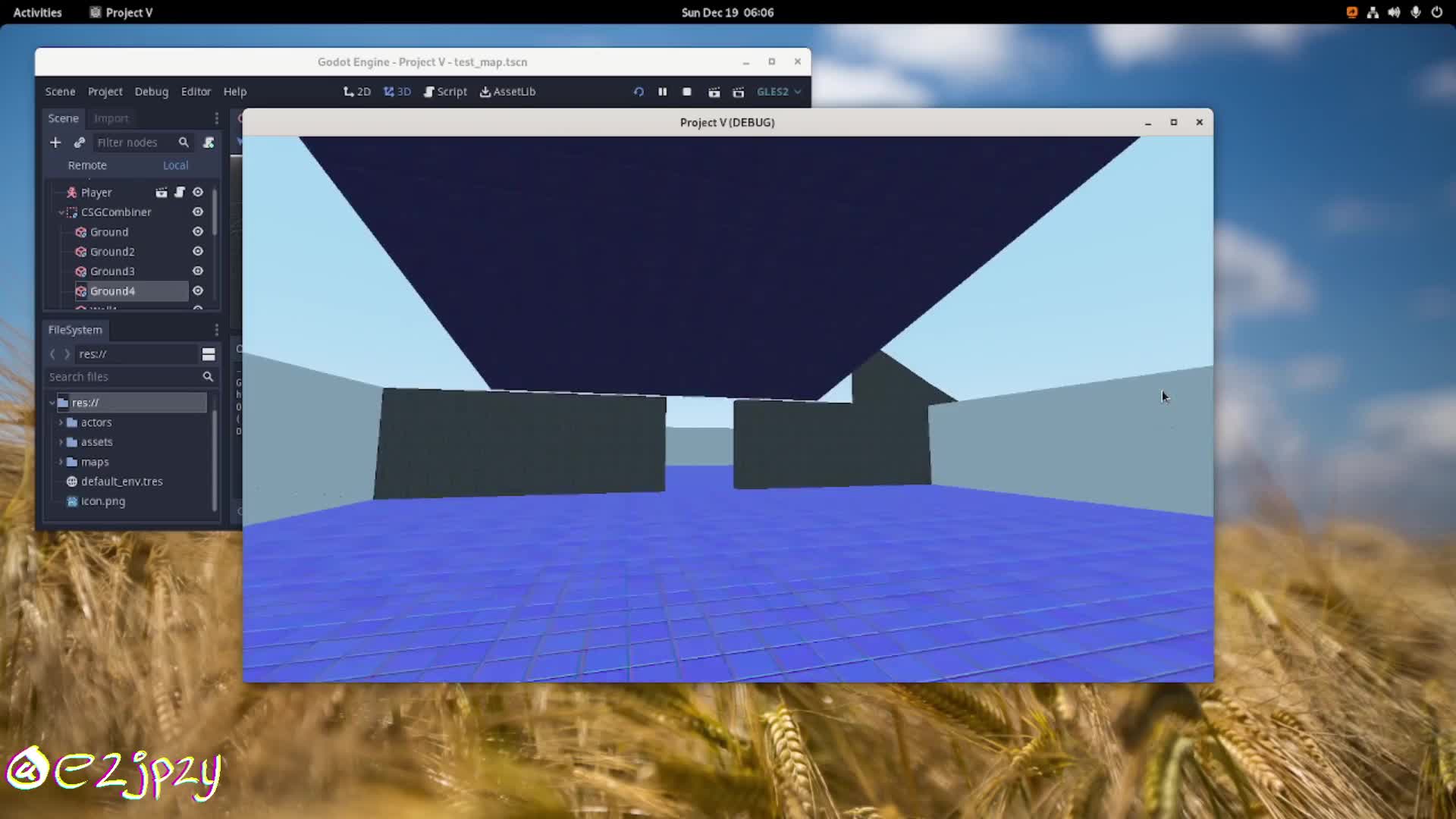This screenshot has height=819, width=1456.
Task: Stop the running scene
Action: [x=686, y=91]
